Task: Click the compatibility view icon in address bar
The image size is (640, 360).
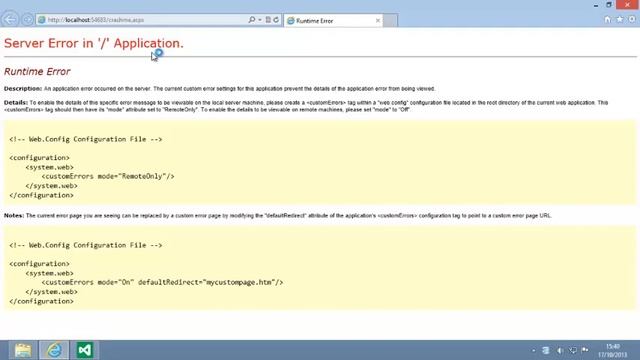Action: click(x=268, y=20)
